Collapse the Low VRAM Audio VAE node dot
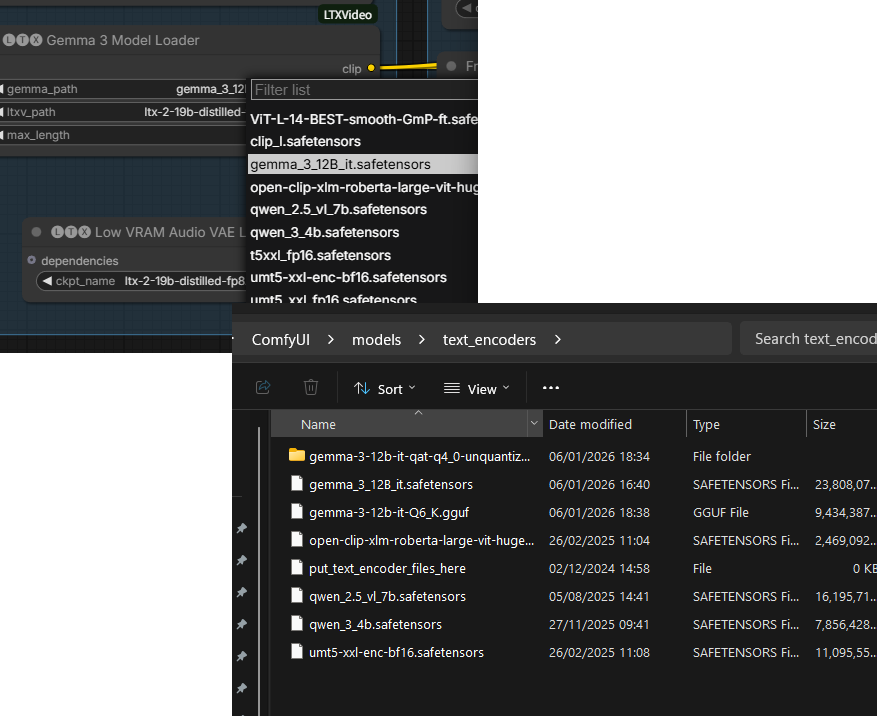The width and height of the screenshot is (886, 716). coord(36,232)
